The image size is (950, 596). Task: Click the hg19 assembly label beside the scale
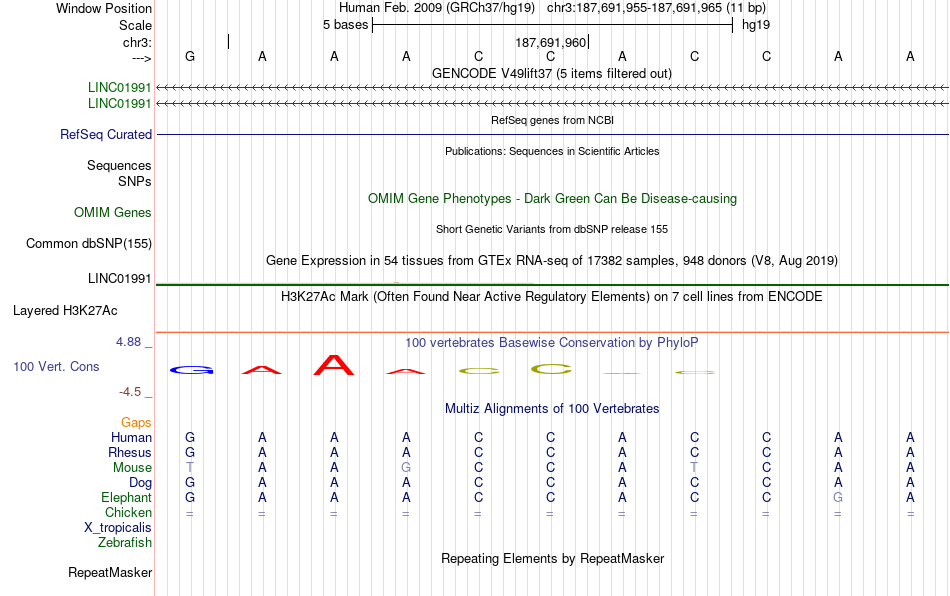[x=756, y=25]
